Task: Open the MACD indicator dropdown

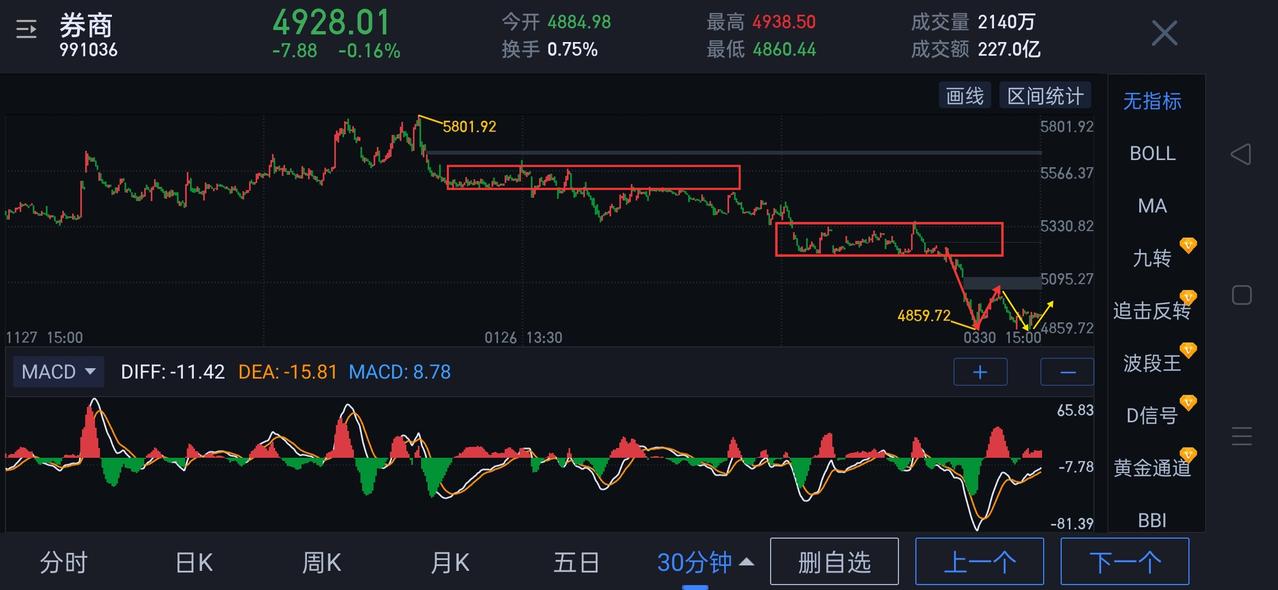Action: [x=59, y=372]
